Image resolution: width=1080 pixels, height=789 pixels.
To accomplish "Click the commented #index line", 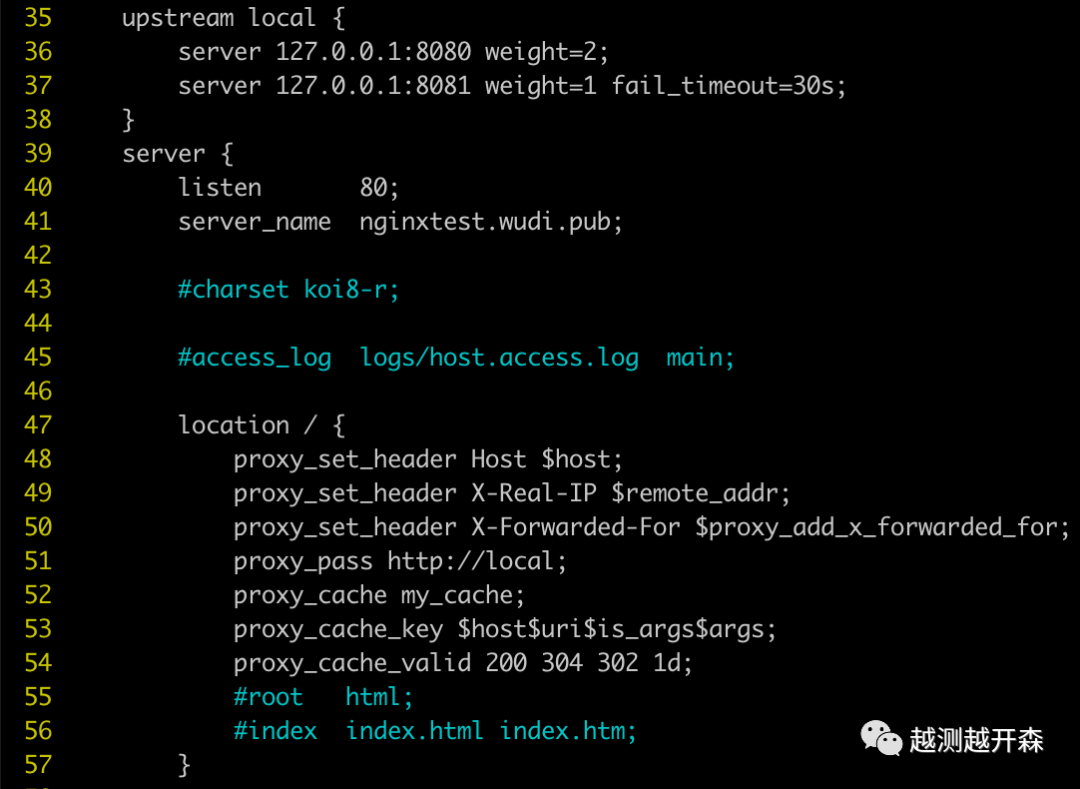I will 435,731.
